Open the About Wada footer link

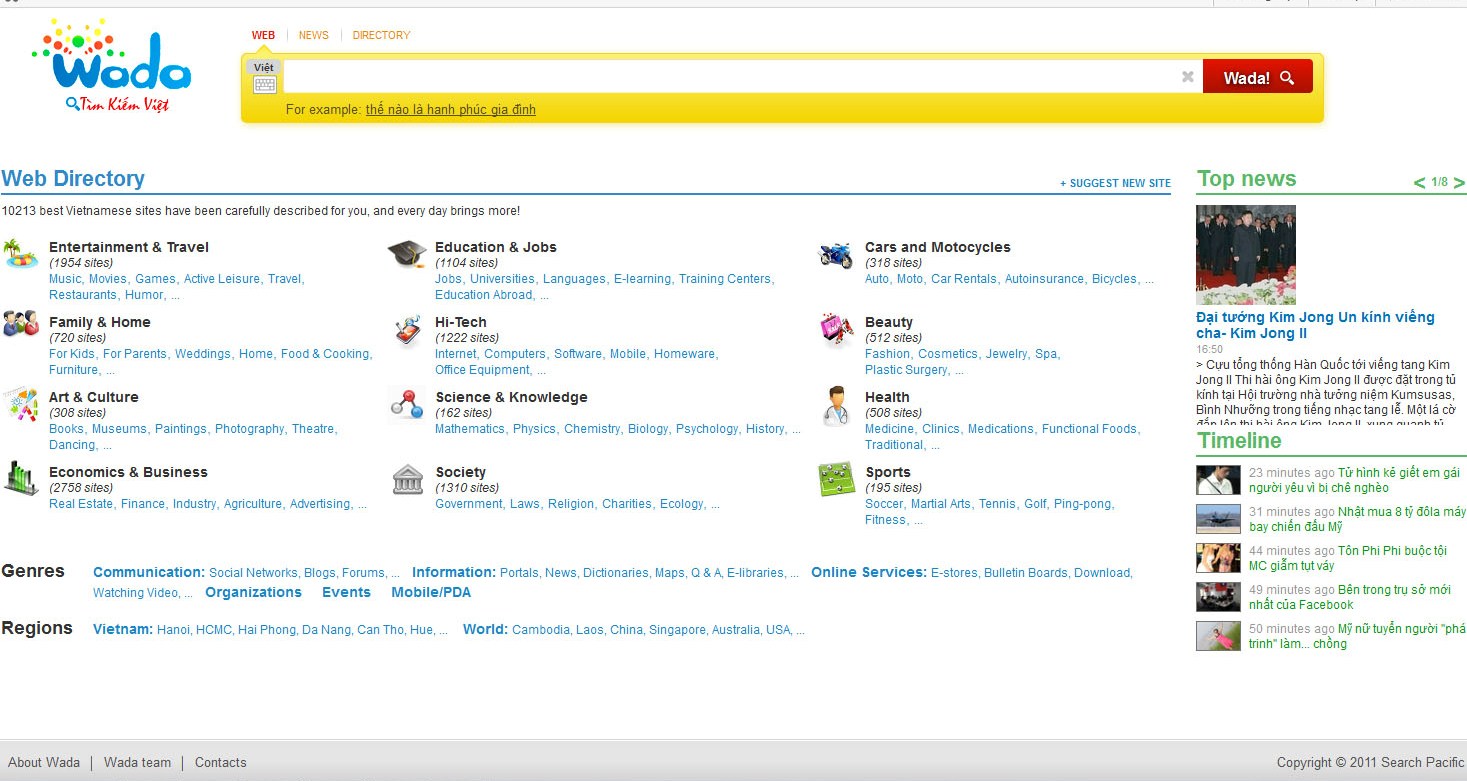[x=44, y=762]
